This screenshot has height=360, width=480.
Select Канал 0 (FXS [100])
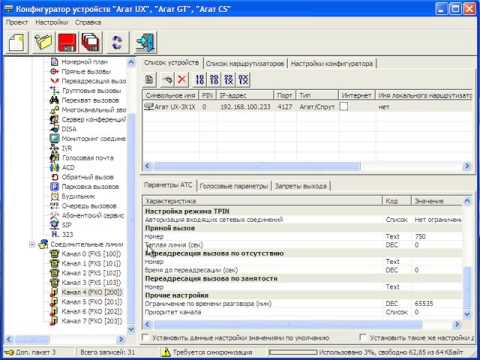point(91,254)
